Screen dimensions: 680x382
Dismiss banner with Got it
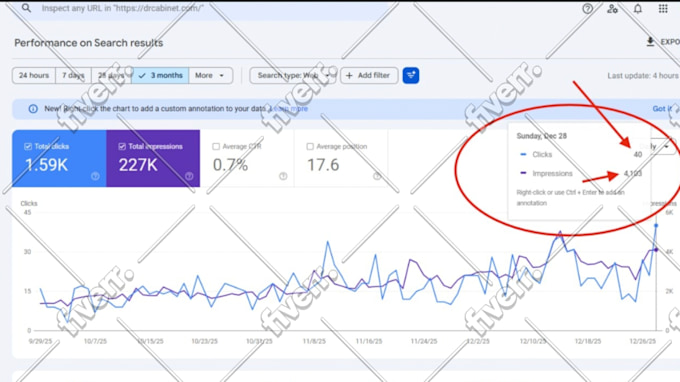point(662,109)
